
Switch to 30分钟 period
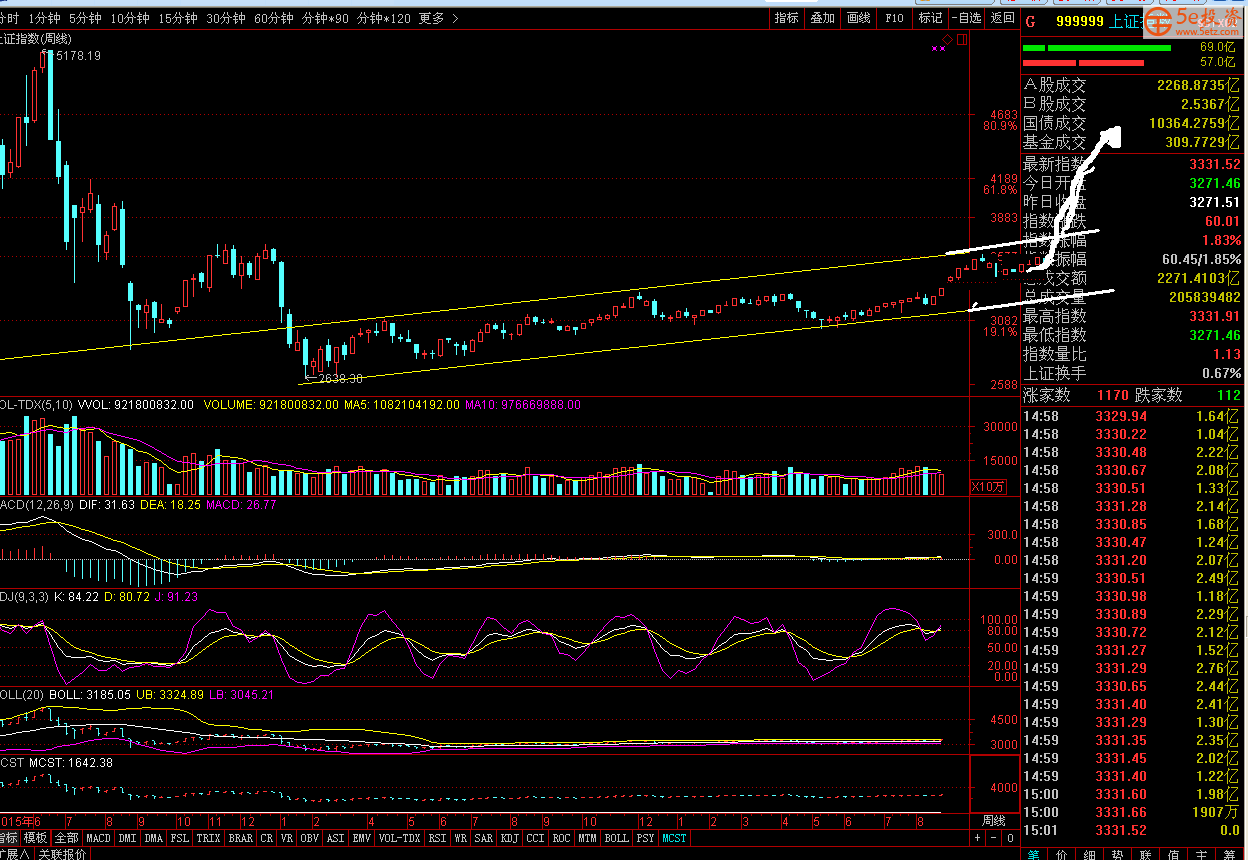coord(226,19)
